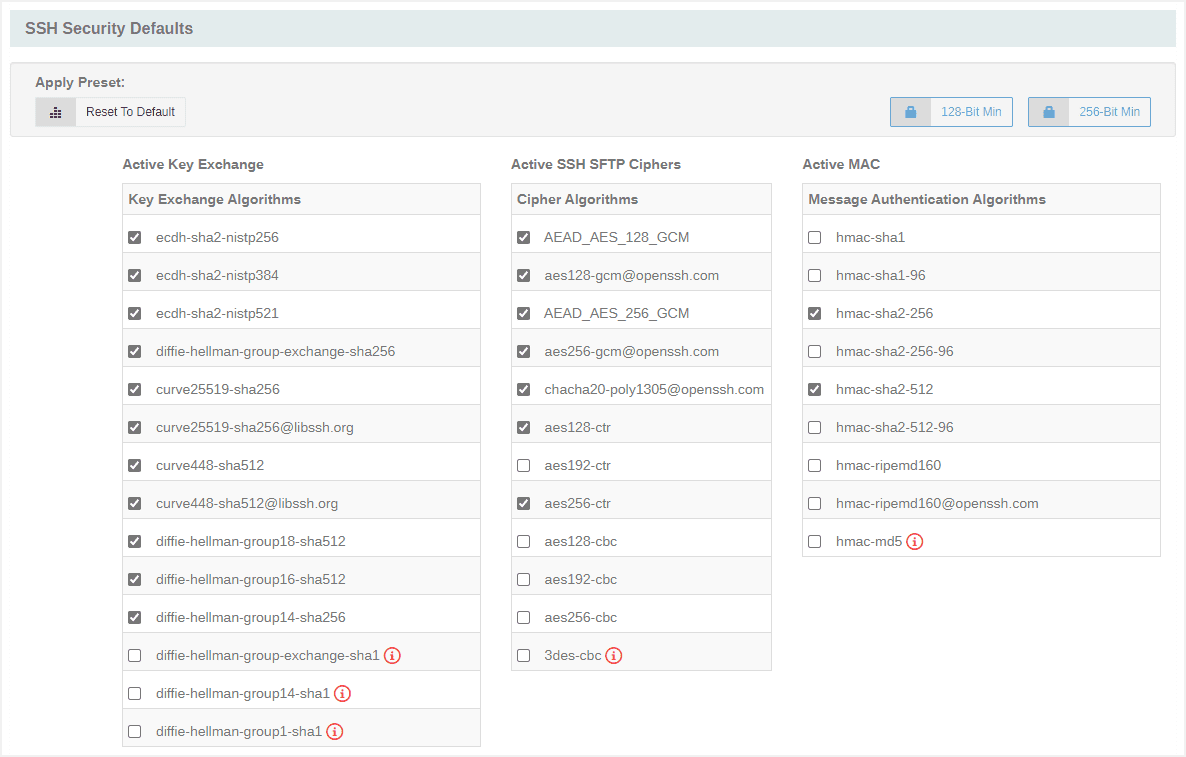Uncheck curve25519-sha256@libssh.org
The image size is (1186, 757).
pos(135,427)
